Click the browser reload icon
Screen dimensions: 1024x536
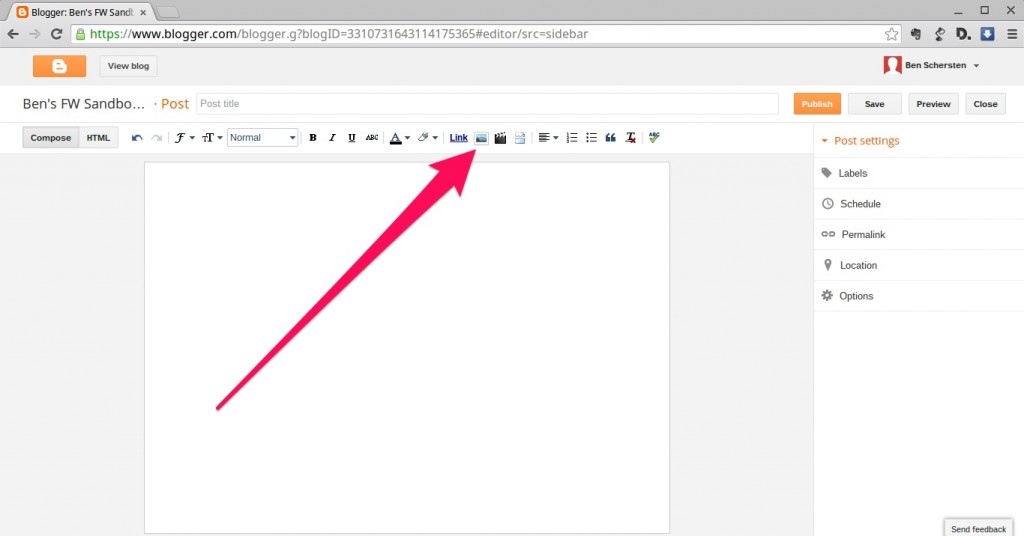click(x=57, y=34)
